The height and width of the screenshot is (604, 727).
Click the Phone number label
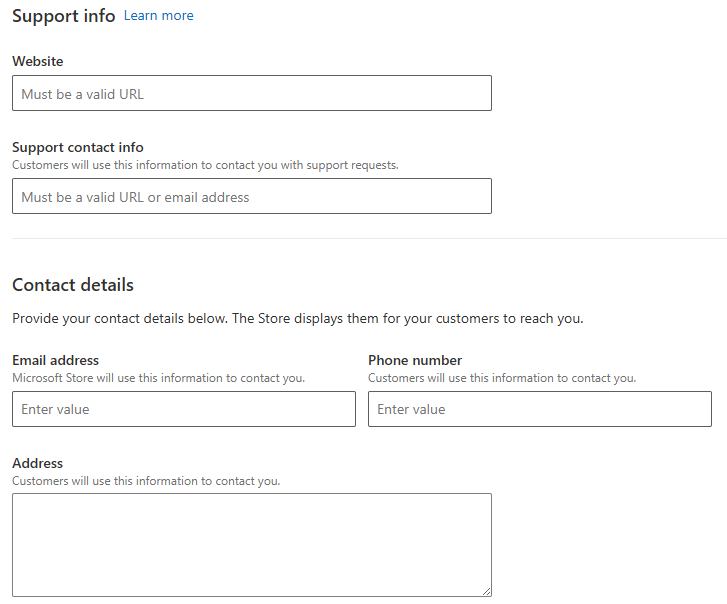pyautogui.click(x=415, y=360)
